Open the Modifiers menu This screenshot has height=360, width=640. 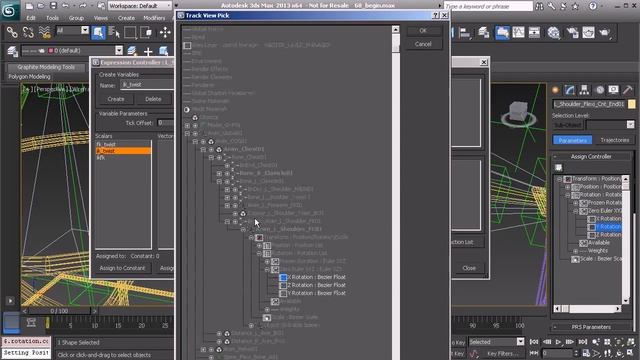154,18
